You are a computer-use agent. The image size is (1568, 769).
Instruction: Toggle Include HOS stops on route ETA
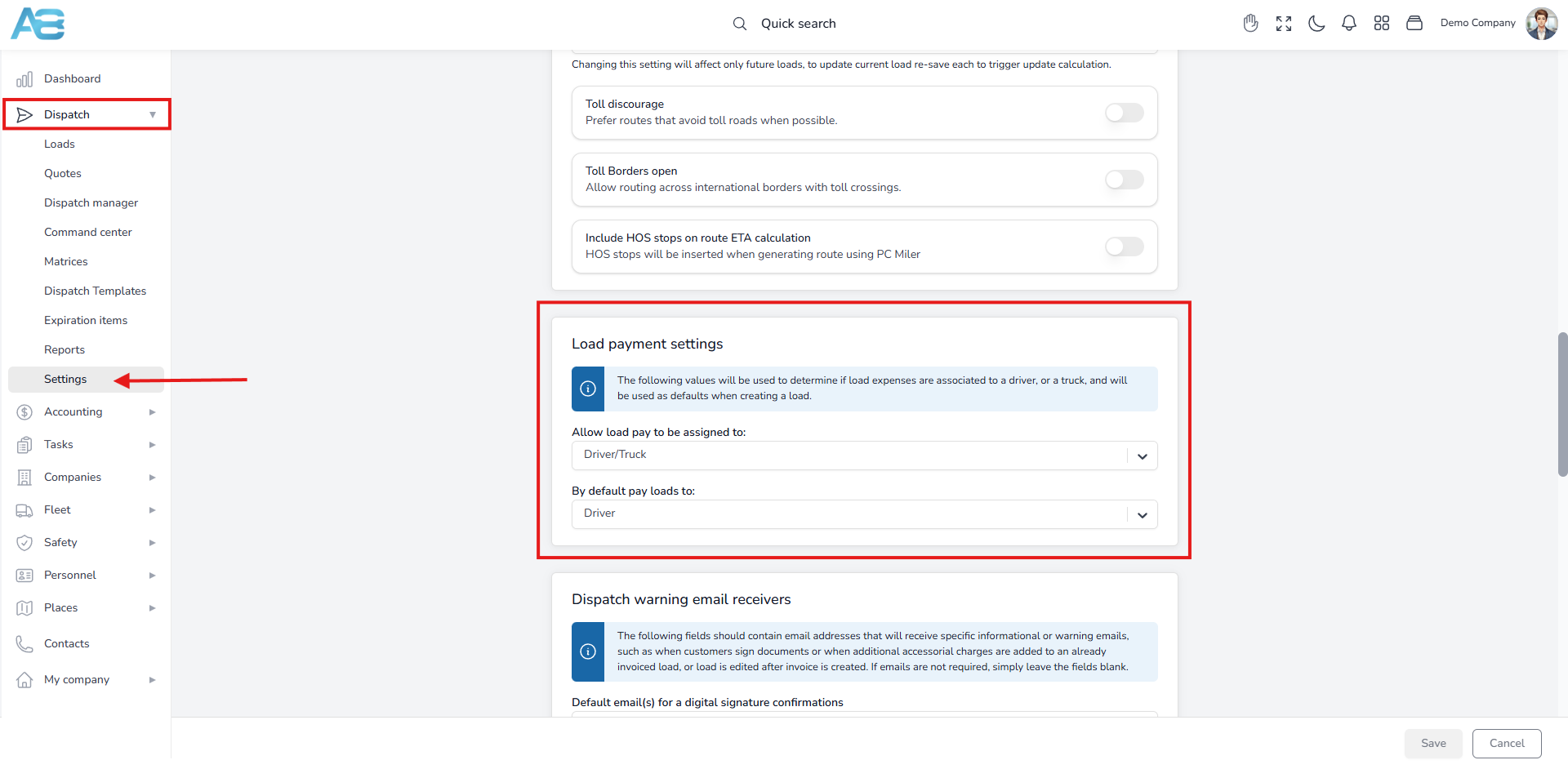coord(1125,247)
